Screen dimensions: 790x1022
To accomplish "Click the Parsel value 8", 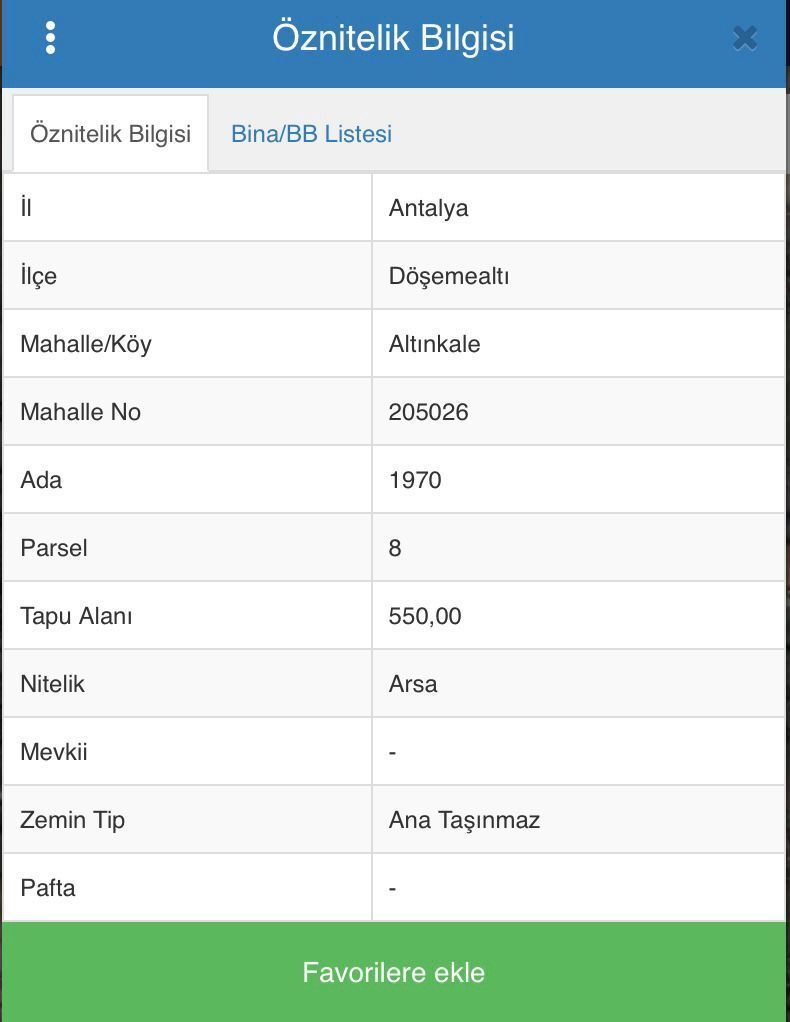I will (x=395, y=548).
